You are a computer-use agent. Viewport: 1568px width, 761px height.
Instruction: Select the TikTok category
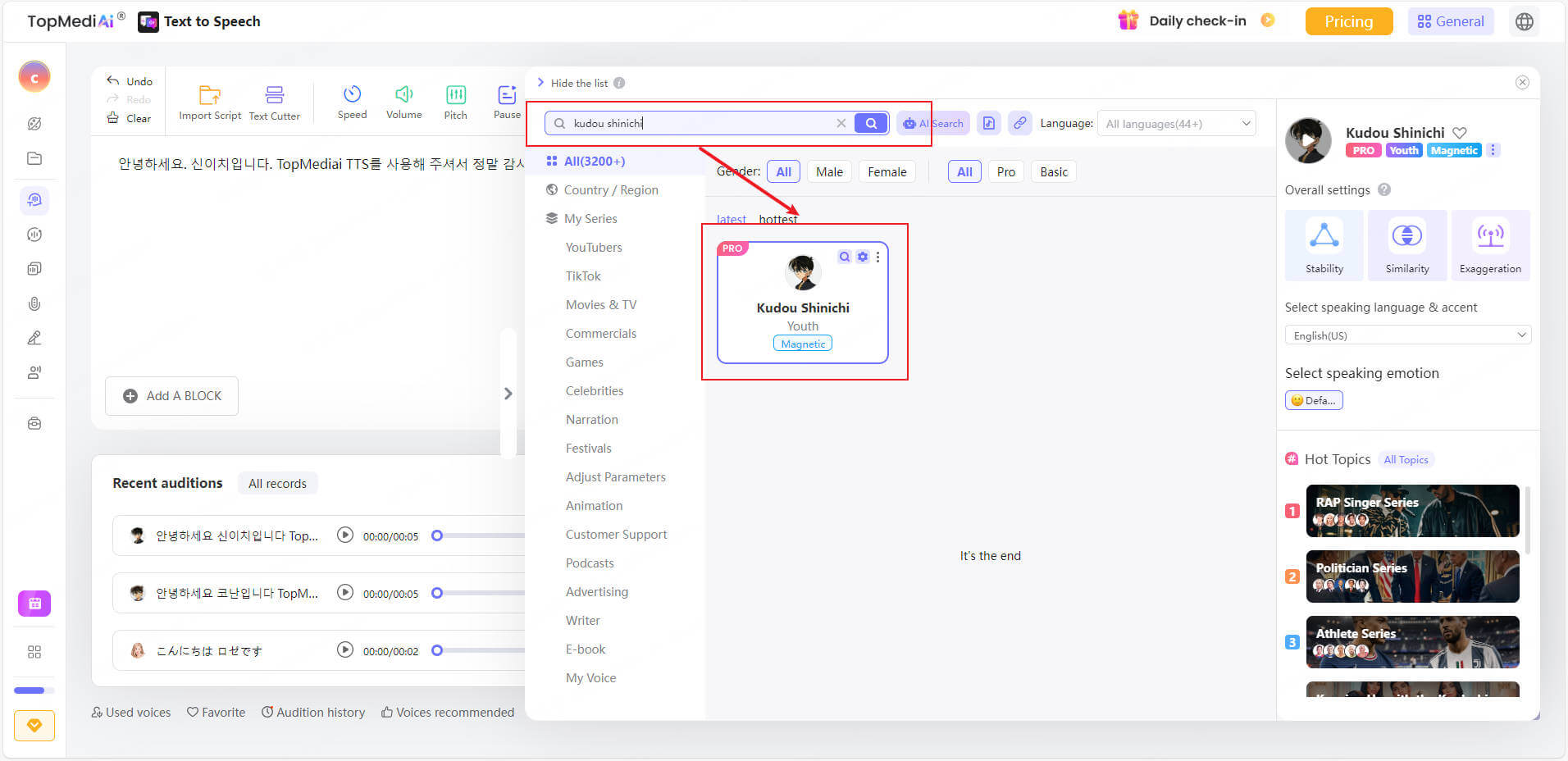pyautogui.click(x=583, y=276)
